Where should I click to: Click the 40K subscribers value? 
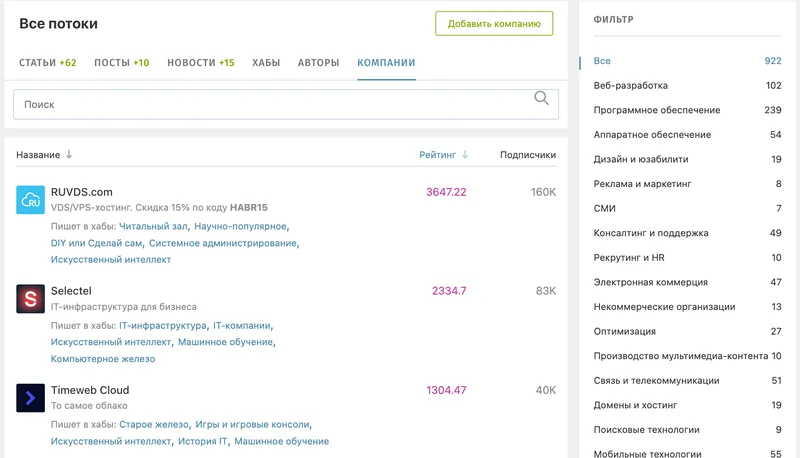click(545, 390)
